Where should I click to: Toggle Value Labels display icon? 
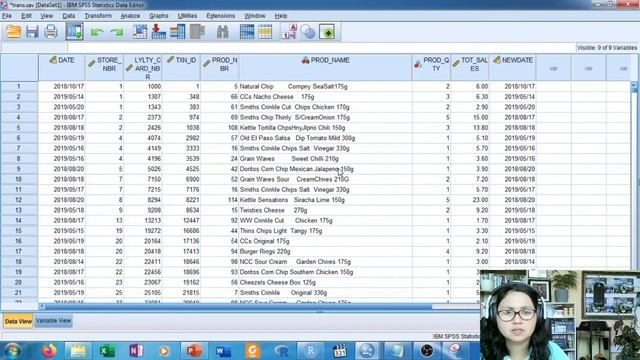(289, 31)
